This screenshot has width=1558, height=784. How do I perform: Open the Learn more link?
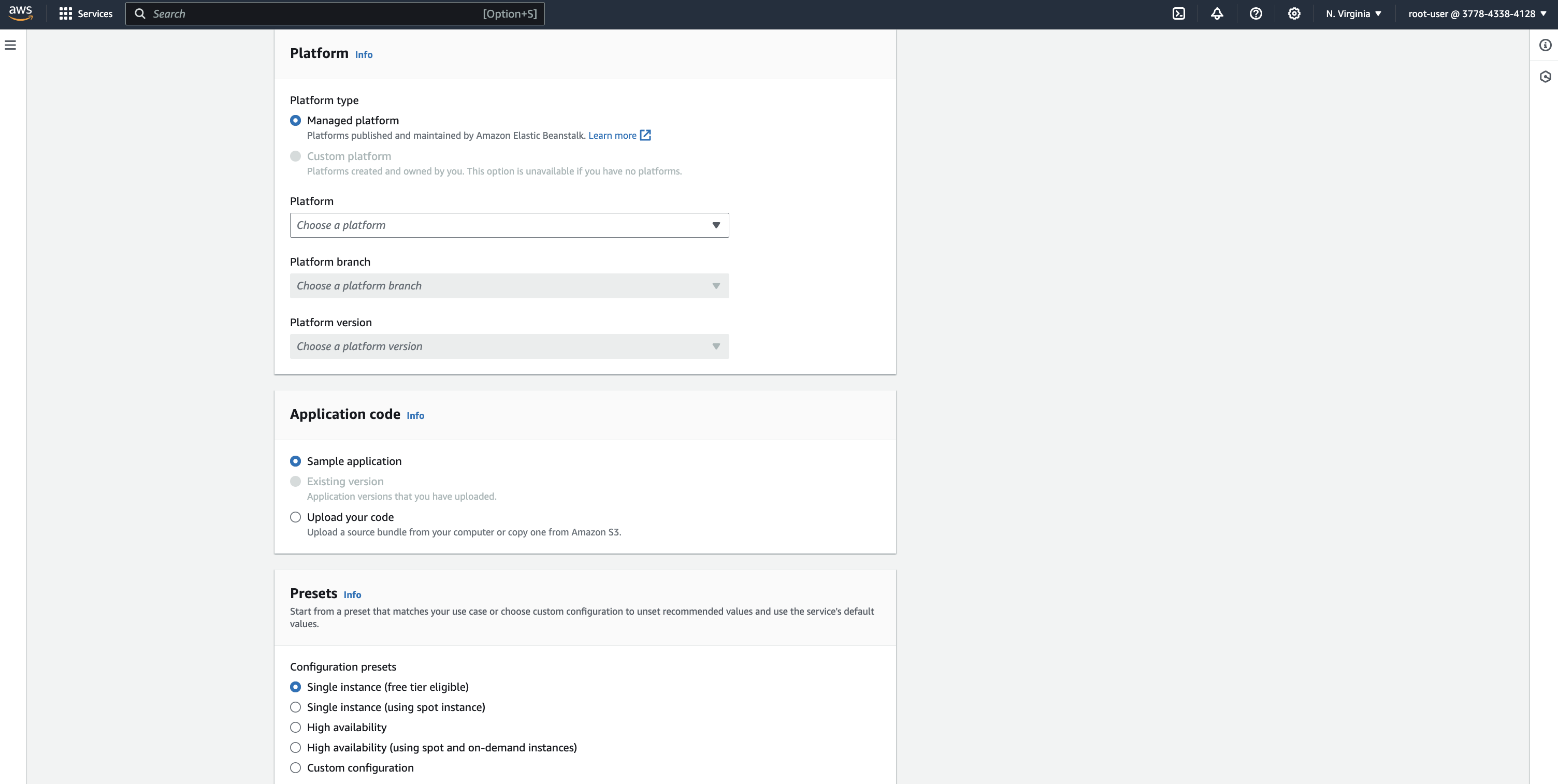612,135
